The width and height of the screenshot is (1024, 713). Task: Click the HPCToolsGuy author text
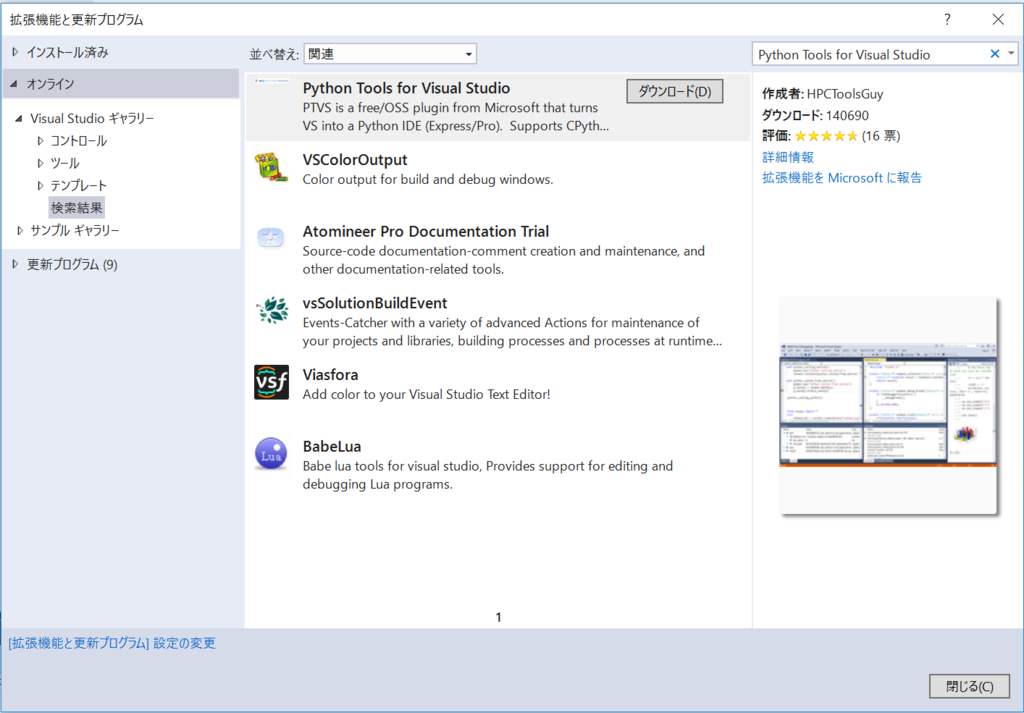point(845,93)
